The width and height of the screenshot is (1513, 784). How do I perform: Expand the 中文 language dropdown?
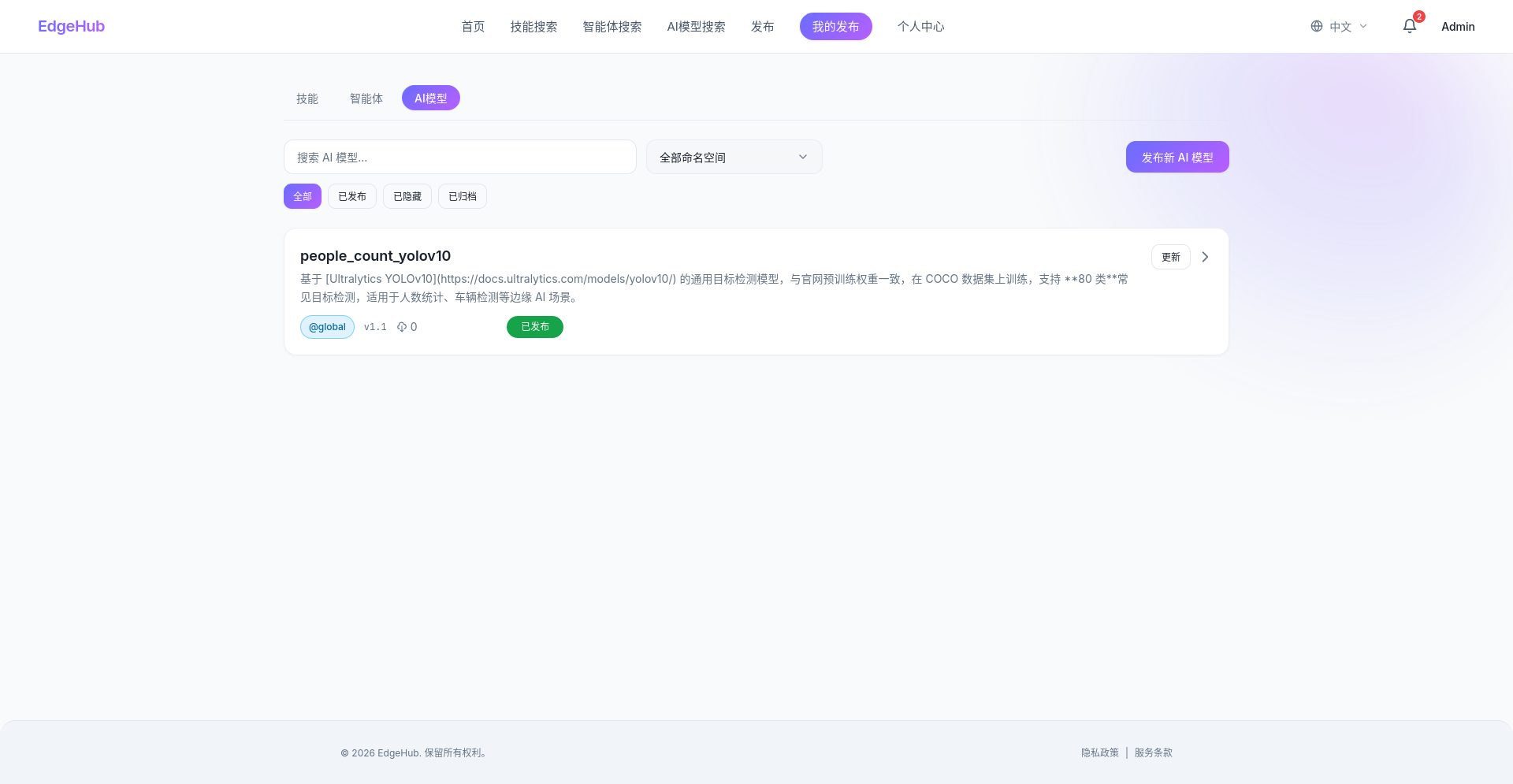coord(1340,27)
